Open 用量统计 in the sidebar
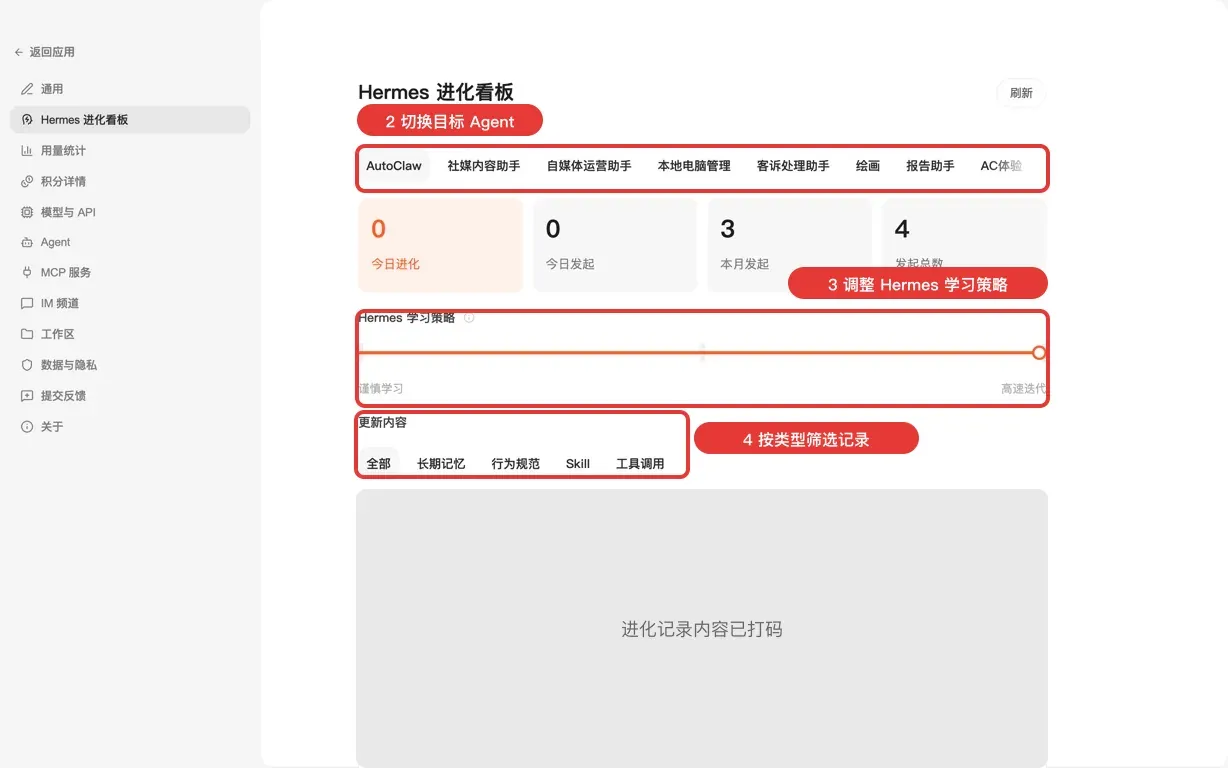Screen dimensions: 1228x768 point(130,150)
